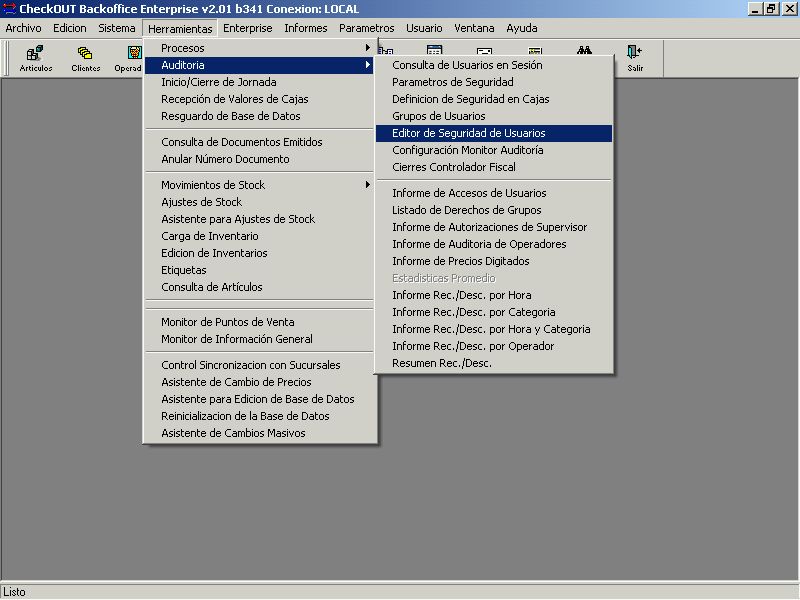The width and height of the screenshot is (800, 600).
Task: Launch Asistente para Ajustes de Stock
Action: (x=259, y=219)
